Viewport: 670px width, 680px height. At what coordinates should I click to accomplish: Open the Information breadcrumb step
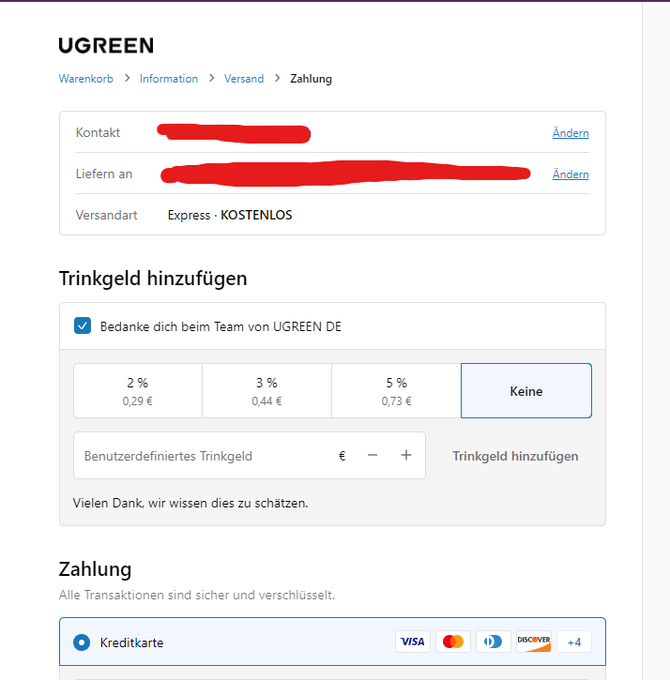[x=169, y=79]
